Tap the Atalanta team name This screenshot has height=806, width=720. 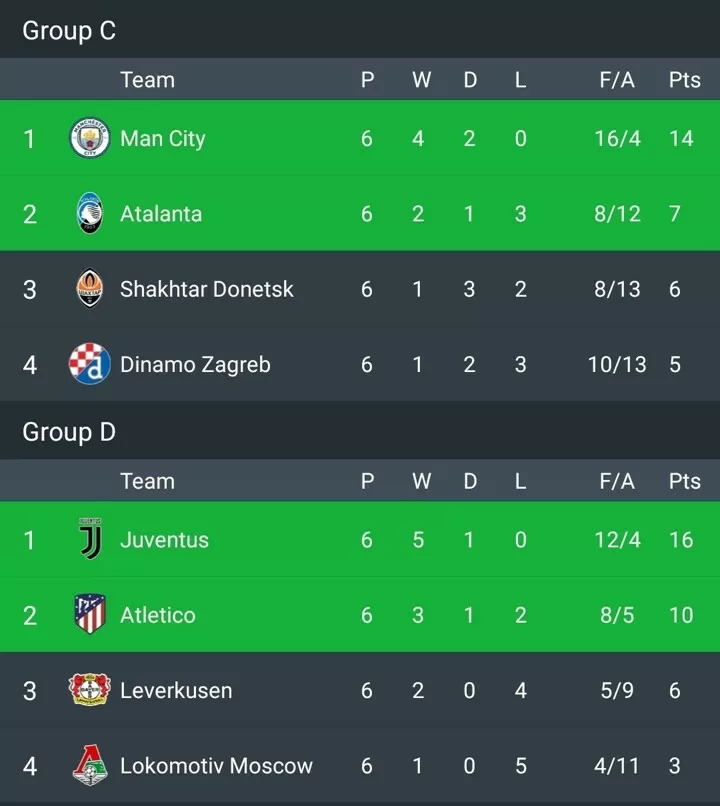[x=161, y=214]
